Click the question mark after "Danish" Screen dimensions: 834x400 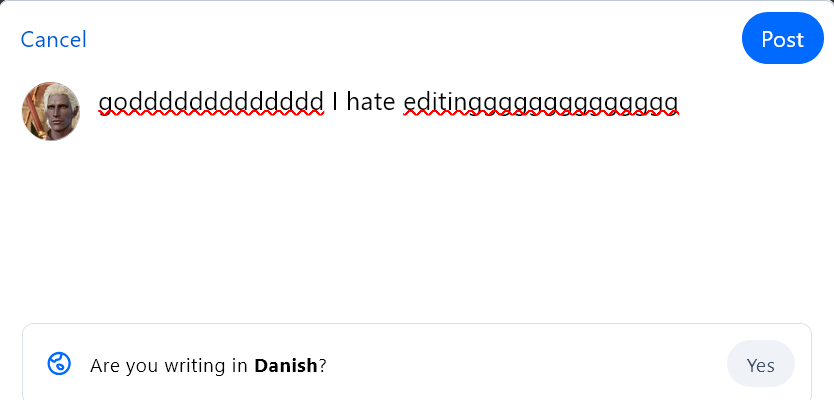(x=323, y=366)
